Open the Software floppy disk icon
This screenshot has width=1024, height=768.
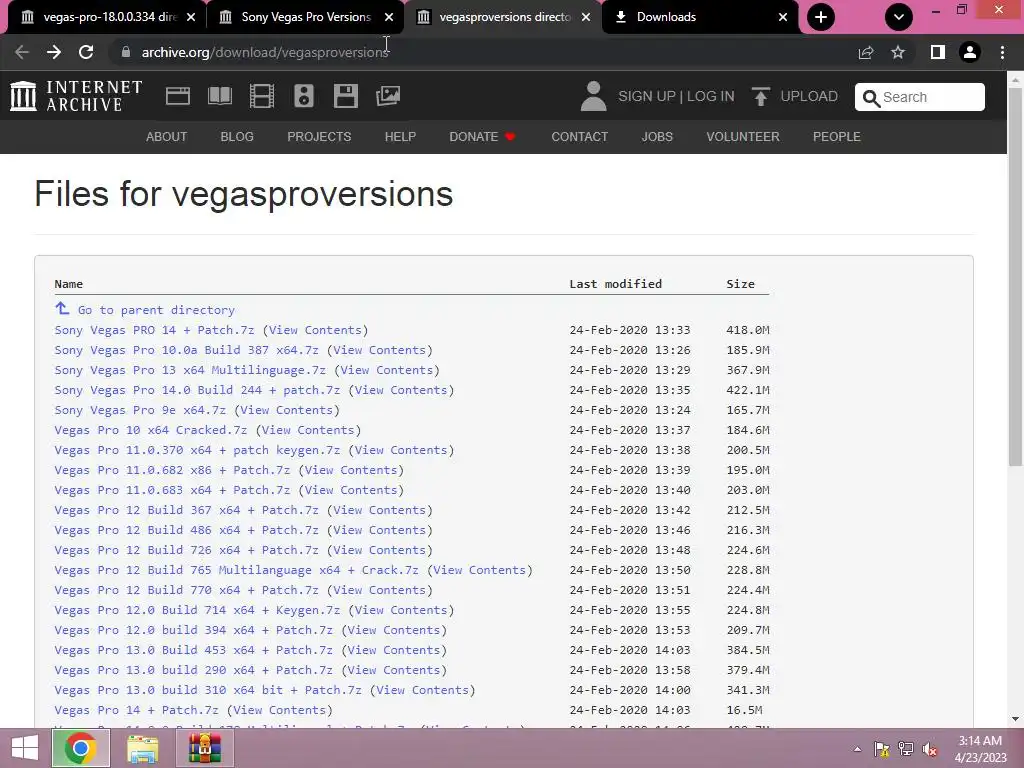pos(345,96)
